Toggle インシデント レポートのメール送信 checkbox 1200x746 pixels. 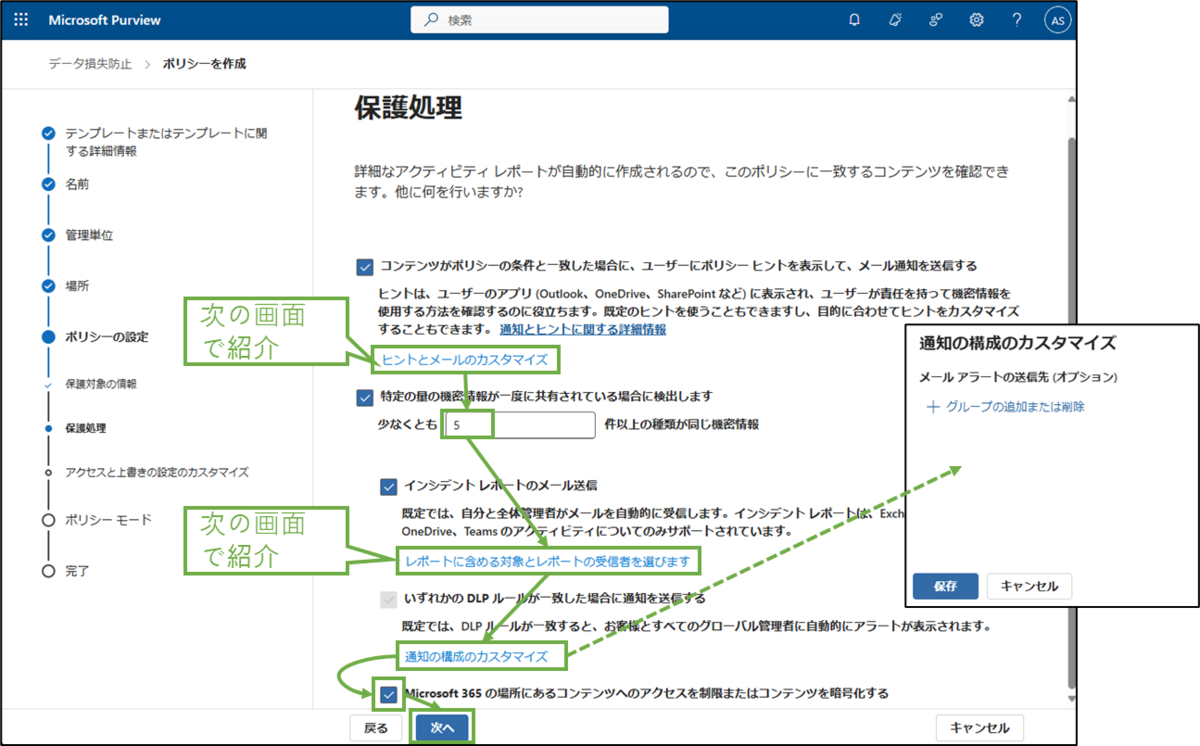click(389, 486)
